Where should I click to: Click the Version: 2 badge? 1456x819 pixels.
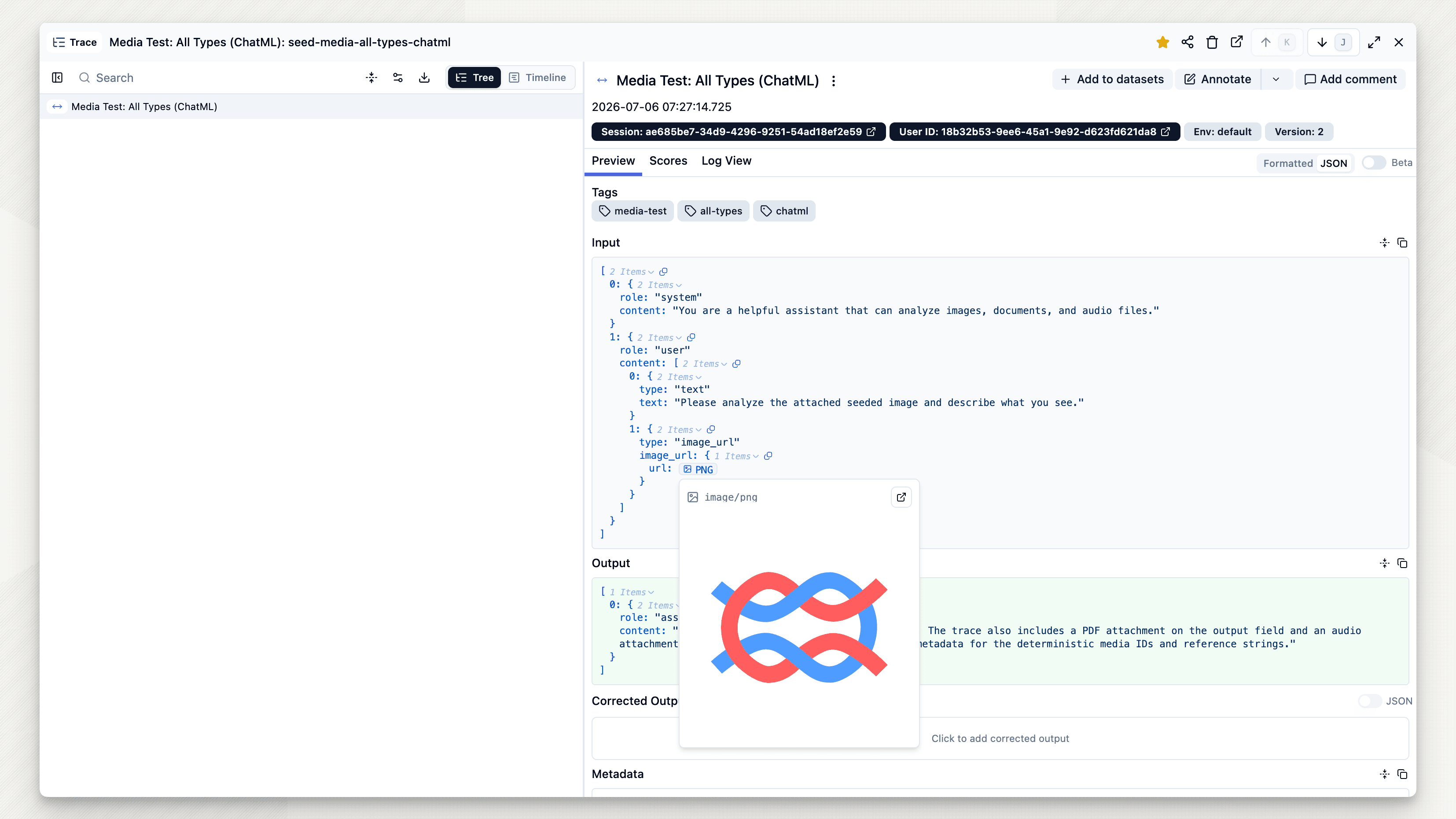pyautogui.click(x=1299, y=132)
